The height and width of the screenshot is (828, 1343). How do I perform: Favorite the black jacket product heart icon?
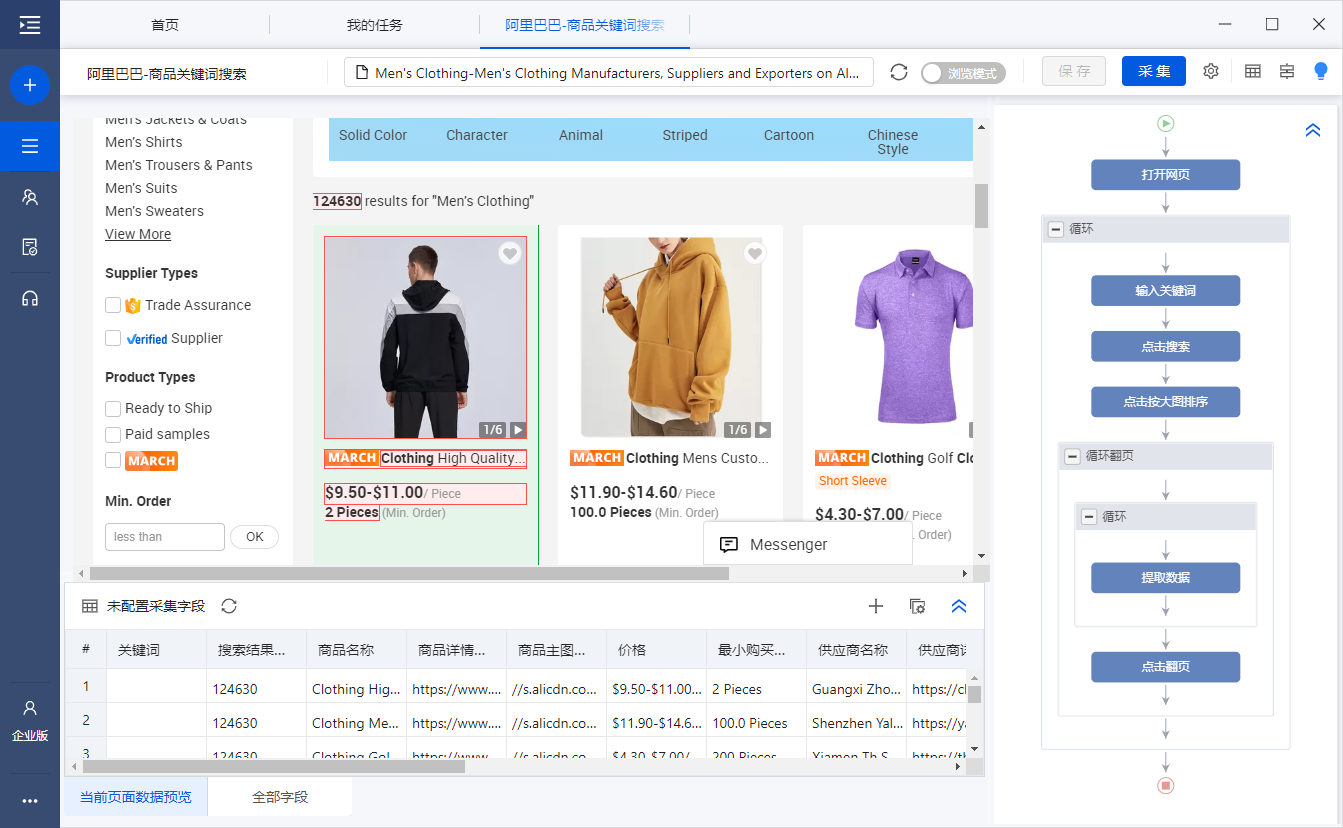point(510,254)
